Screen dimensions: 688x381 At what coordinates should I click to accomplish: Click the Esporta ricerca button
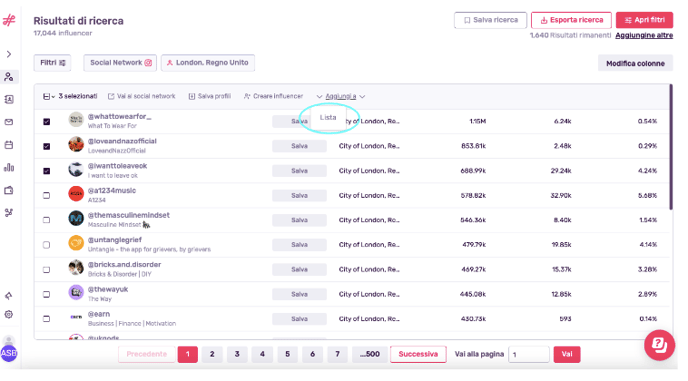click(571, 20)
